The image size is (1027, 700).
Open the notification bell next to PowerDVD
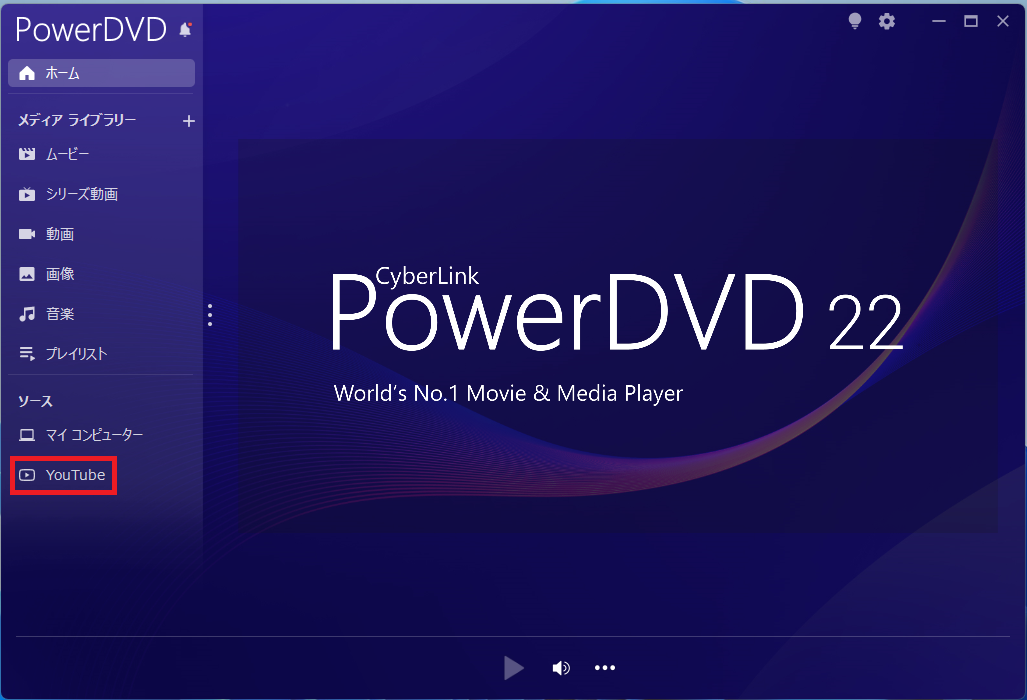[185, 29]
